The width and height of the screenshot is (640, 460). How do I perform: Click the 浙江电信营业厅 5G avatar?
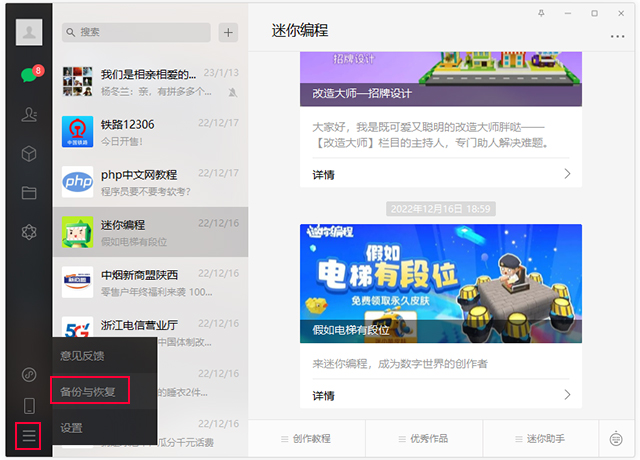click(x=78, y=328)
